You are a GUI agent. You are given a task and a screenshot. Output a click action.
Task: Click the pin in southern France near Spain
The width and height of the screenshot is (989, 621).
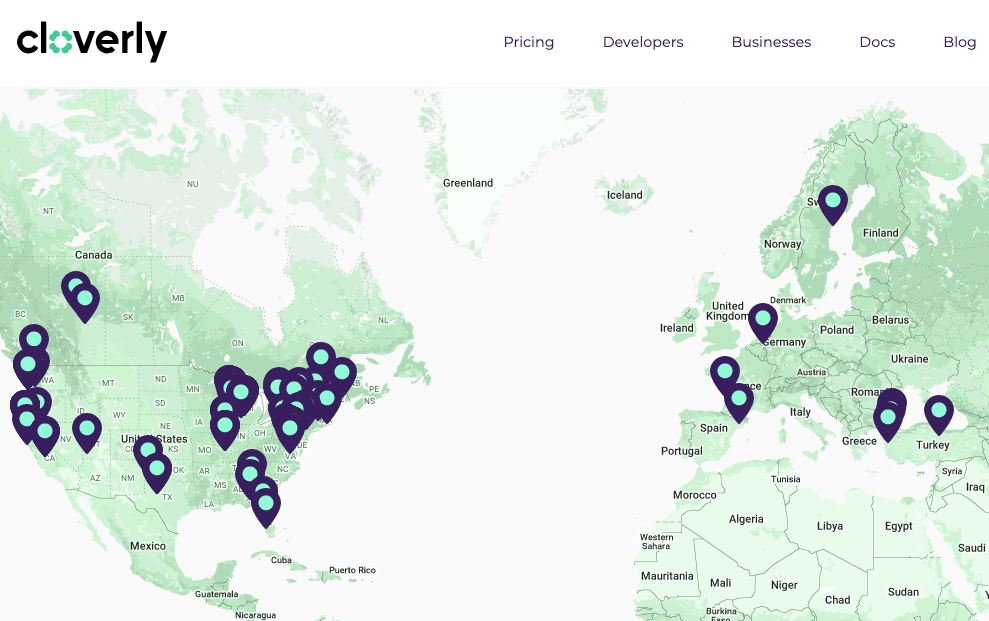click(739, 402)
